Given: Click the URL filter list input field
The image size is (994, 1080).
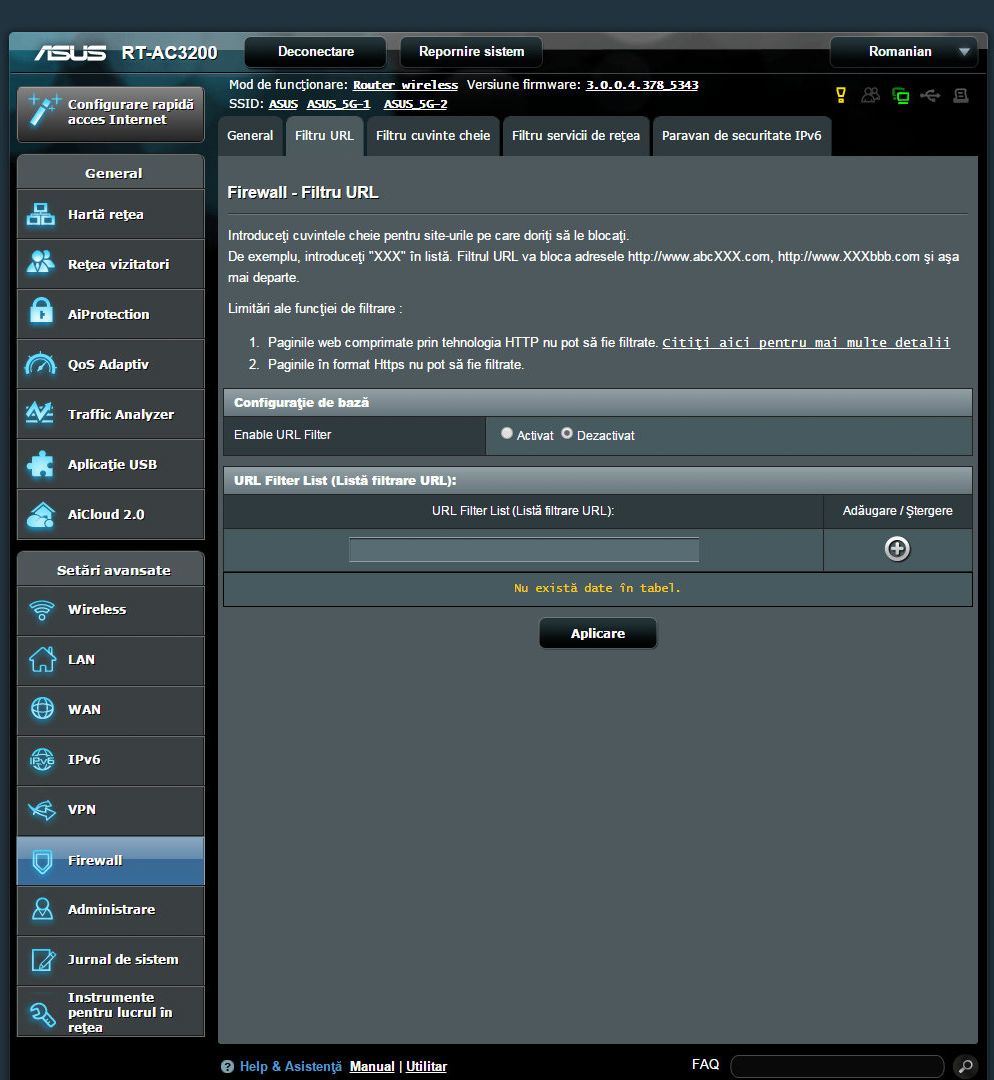Looking at the screenshot, I should pyautogui.click(x=523, y=550).
